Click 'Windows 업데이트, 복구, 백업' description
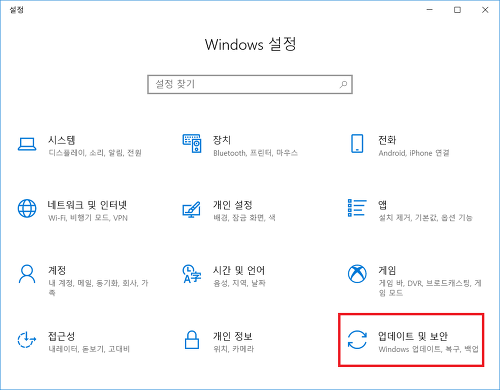The image size is (500, 390). coord(429,349)
